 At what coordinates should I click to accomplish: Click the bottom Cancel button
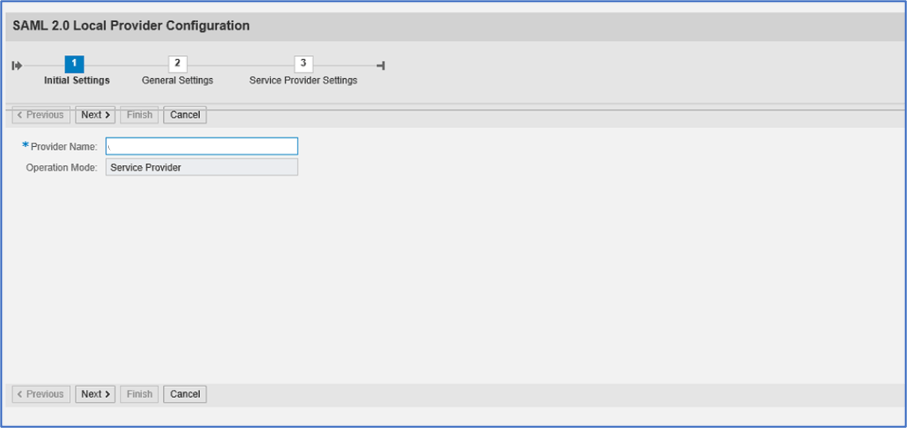(185, 394)
